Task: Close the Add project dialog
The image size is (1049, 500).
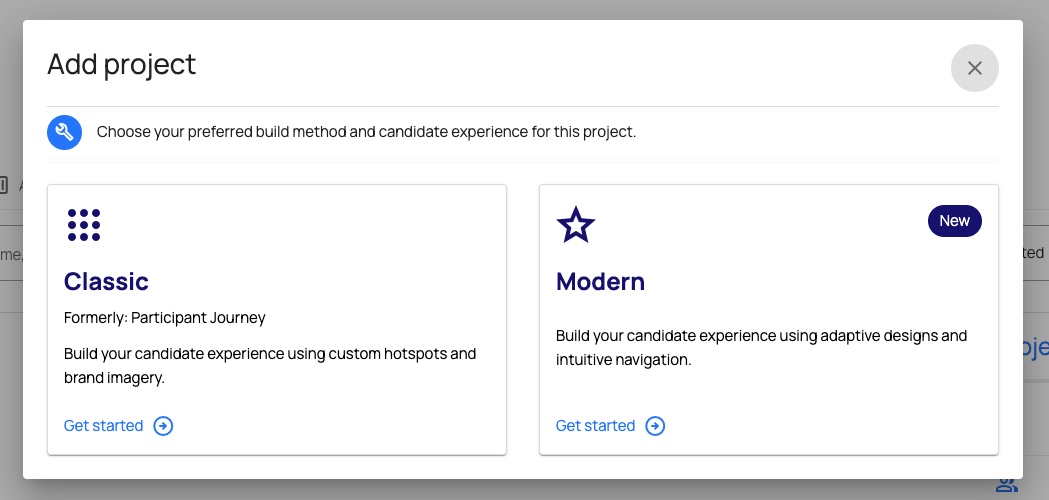Action: click(974, 68)
